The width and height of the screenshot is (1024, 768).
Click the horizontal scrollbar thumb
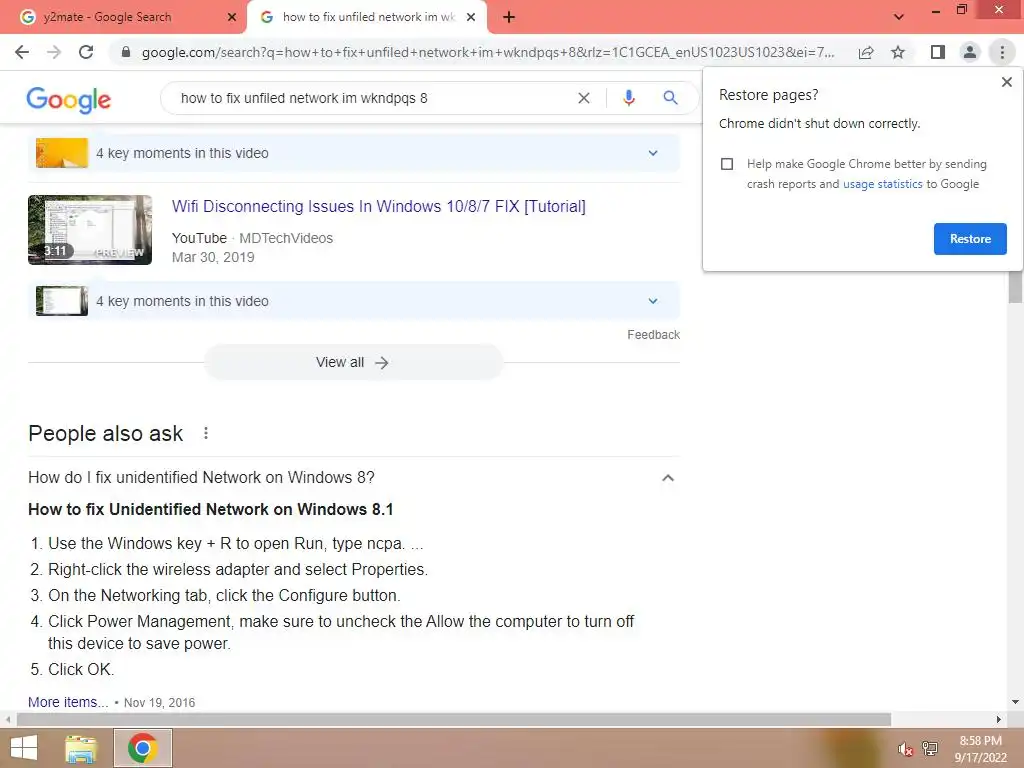pyautogui.click(x=454, y=719)
